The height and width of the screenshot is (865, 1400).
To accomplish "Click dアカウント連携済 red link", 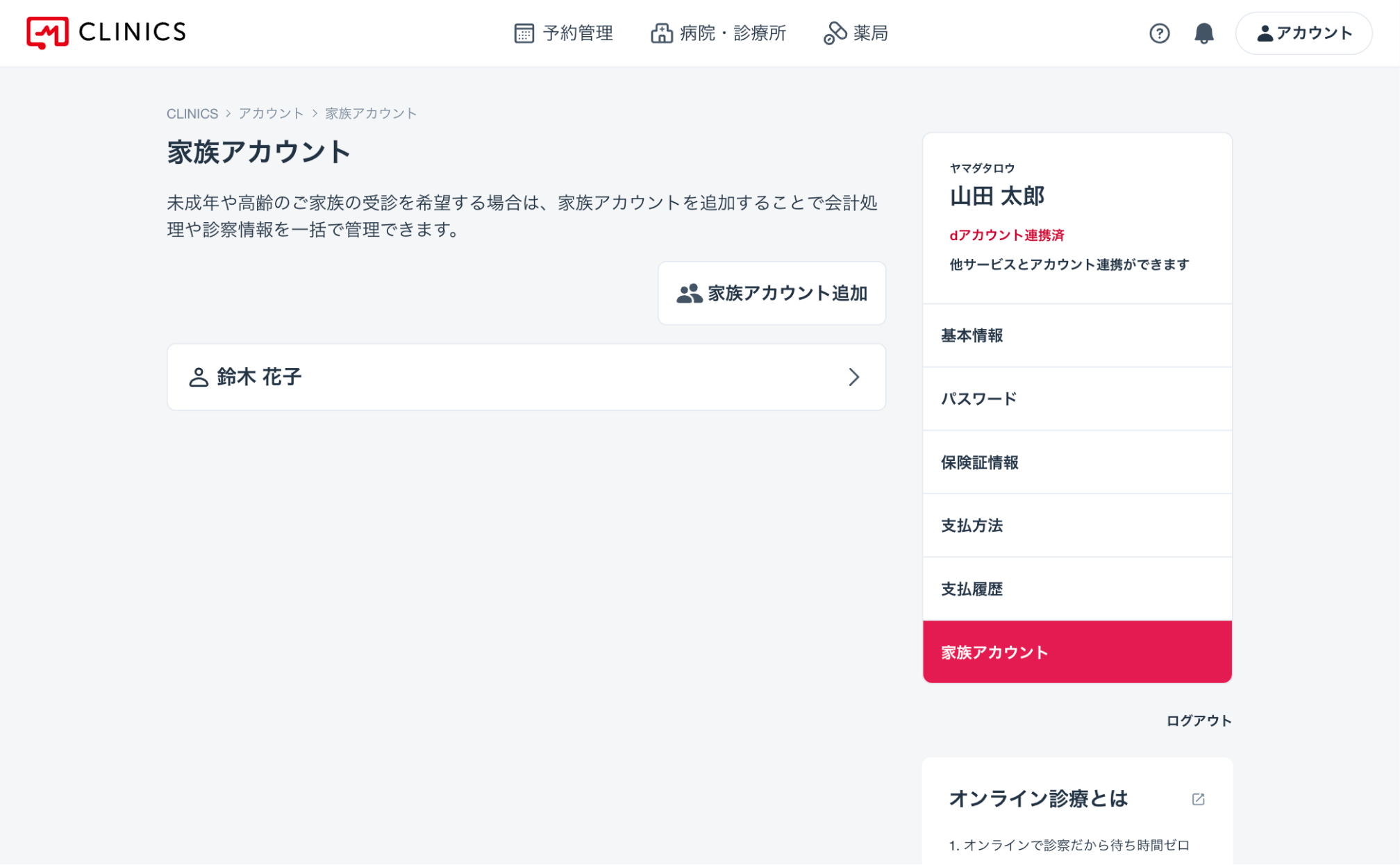I will pyautogui.click(x=1006, y=235).
